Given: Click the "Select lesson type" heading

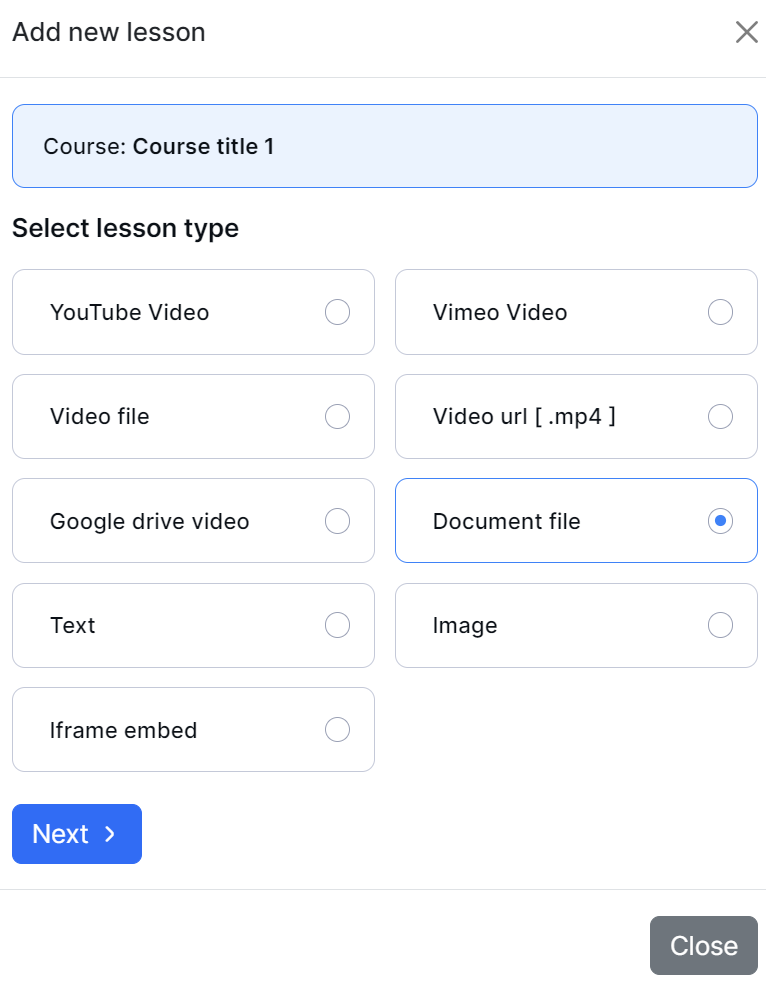Looking at the screenshot, I should point(125,228).
